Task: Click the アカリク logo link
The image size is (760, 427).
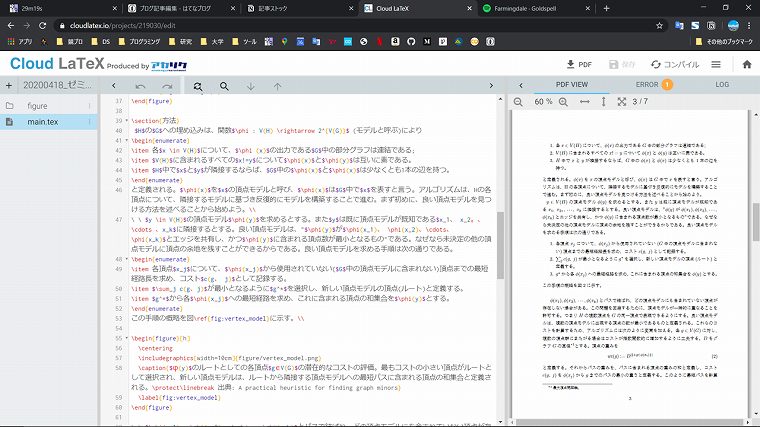Action: pos(169,66)
